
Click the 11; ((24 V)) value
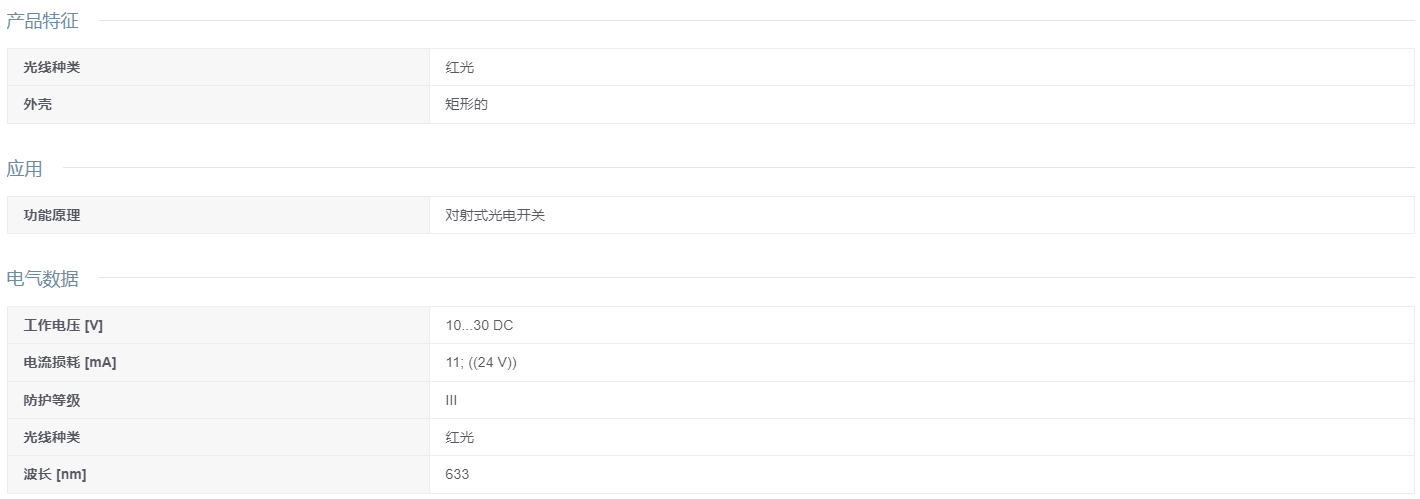pos(481,362)
